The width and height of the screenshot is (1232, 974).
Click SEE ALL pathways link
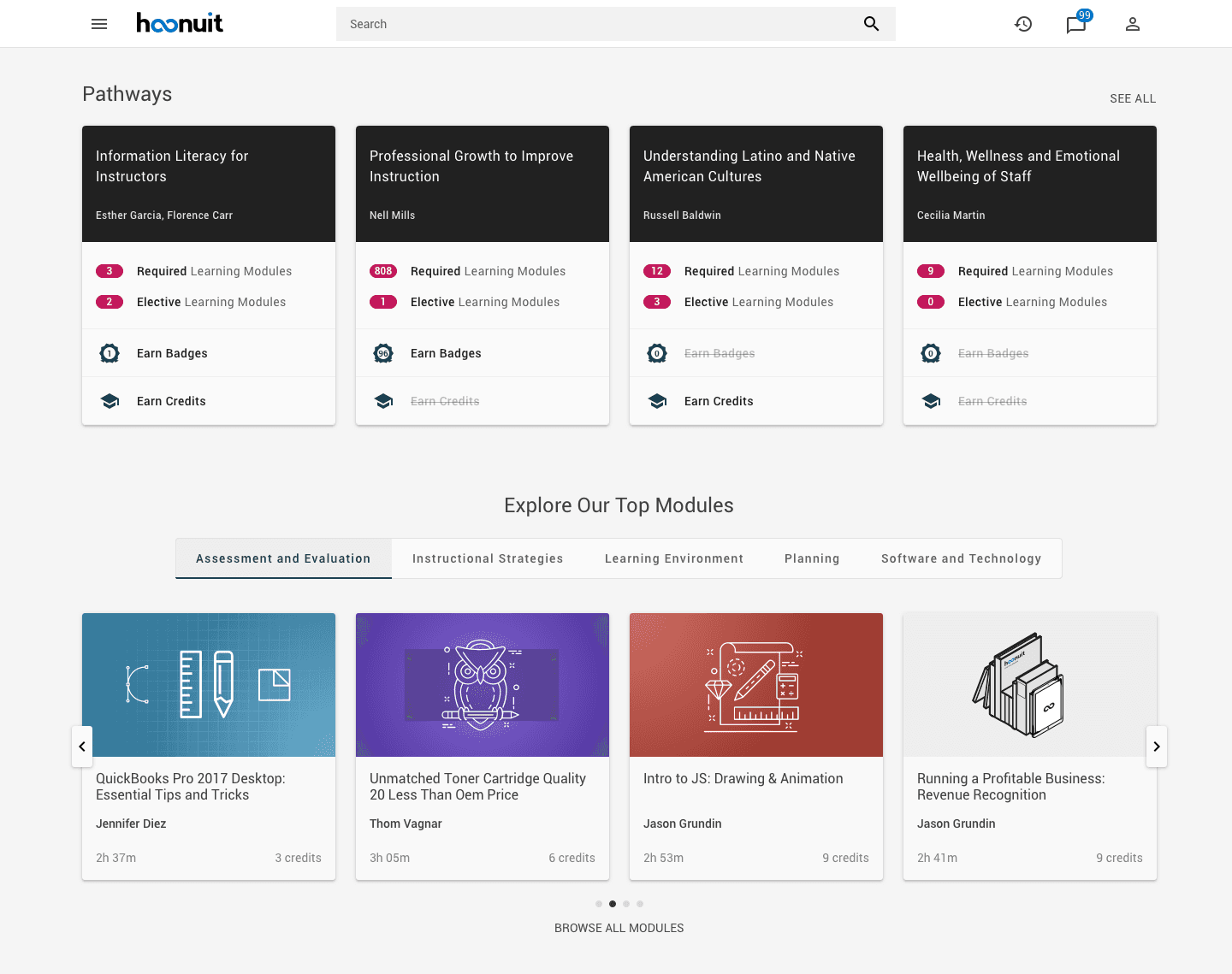pos(1133,98)
